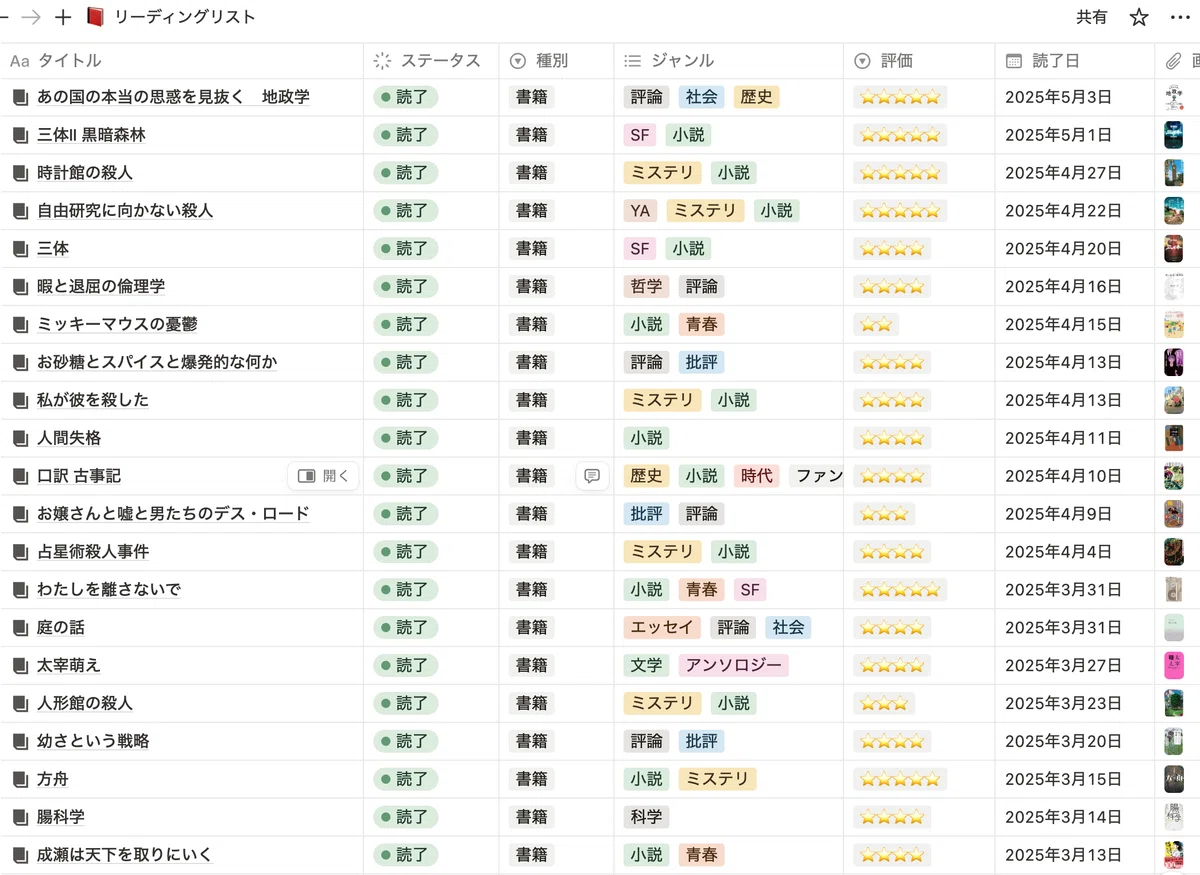Image resolution: width=1200 pixels, height=875 pixels.
Task: Open the comment icon on 口訳 古事記 row
Action: pos(592,476)
